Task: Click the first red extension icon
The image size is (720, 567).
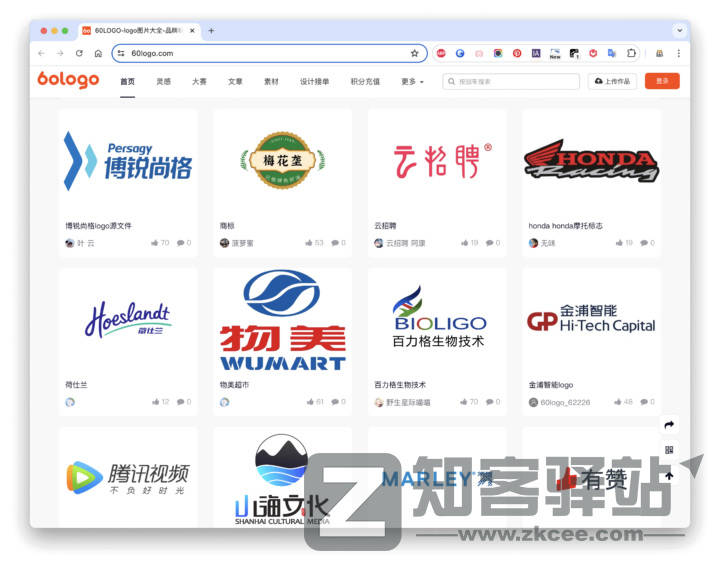Action: tap(441, 53)
